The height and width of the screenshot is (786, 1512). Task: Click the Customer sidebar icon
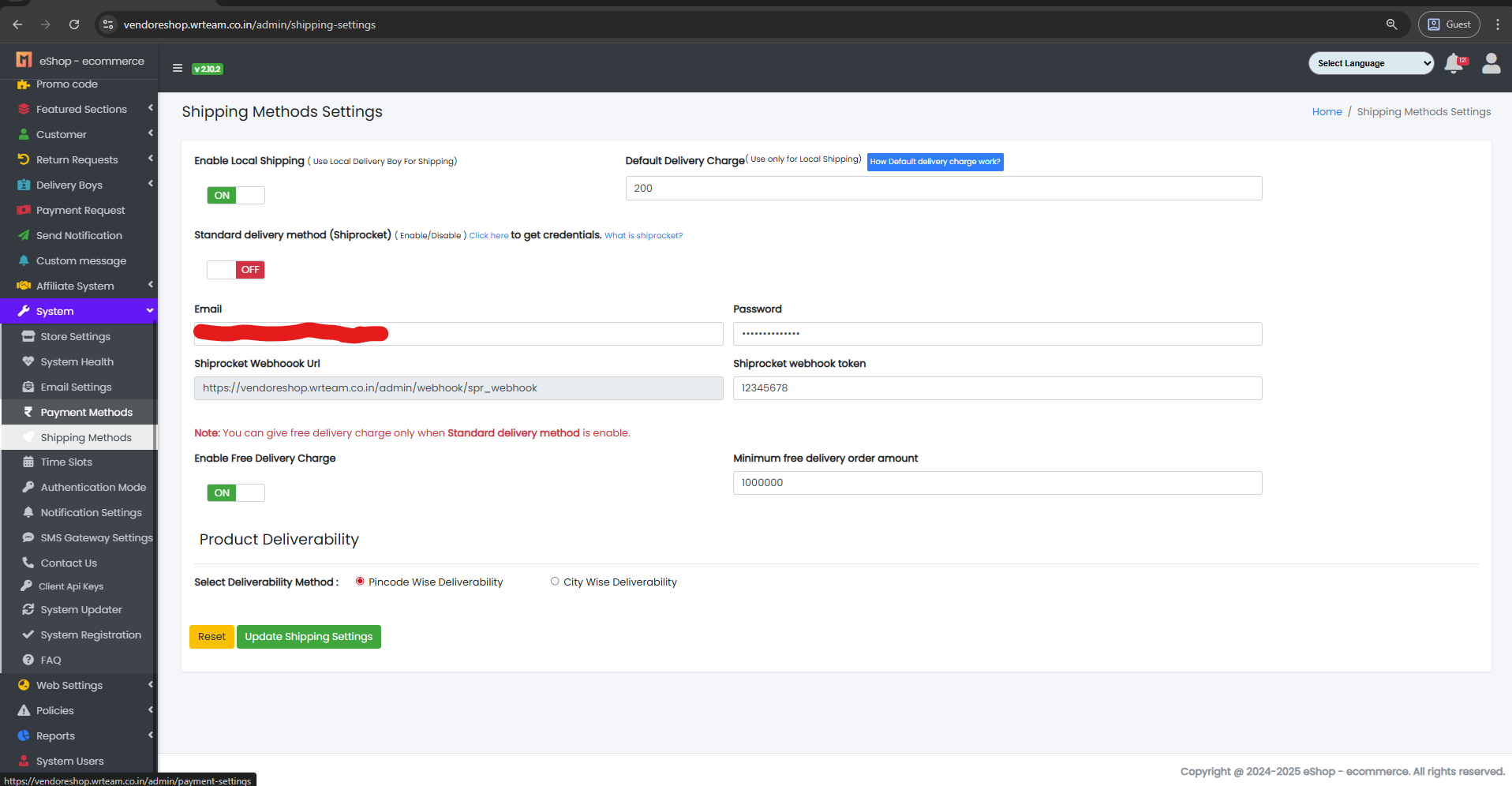[x=24, y=134]
